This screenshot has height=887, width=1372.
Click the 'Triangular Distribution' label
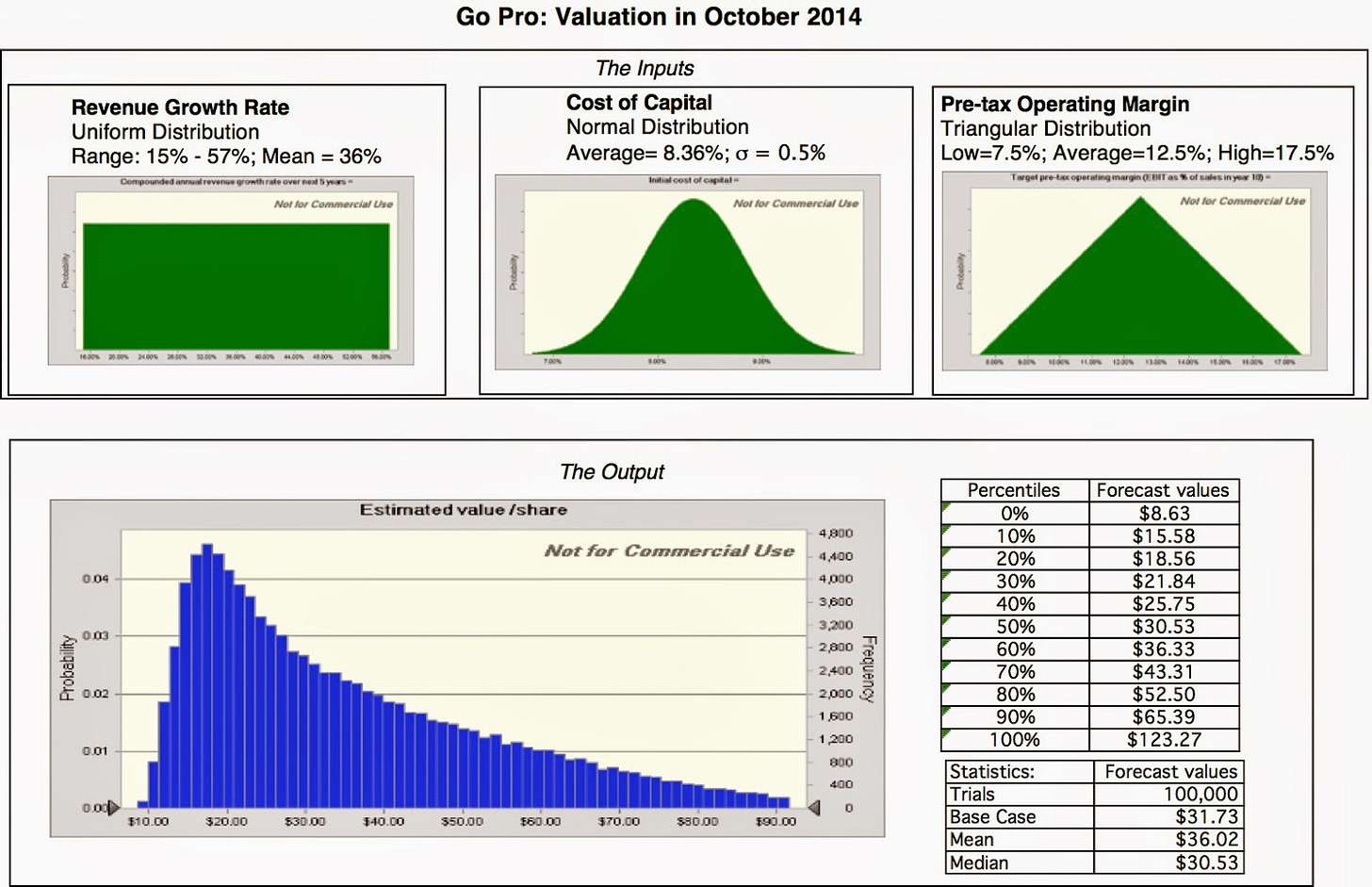tap(1045, 129)
